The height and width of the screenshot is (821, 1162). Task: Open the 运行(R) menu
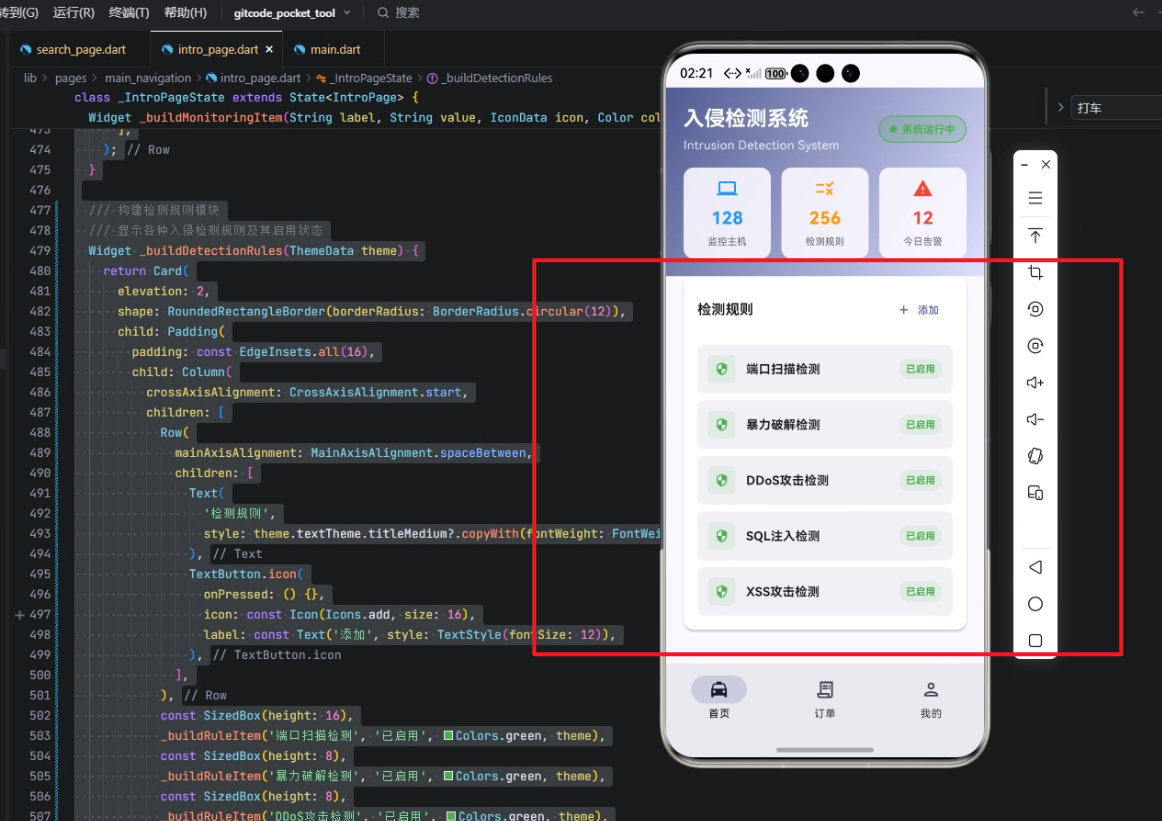73,13
